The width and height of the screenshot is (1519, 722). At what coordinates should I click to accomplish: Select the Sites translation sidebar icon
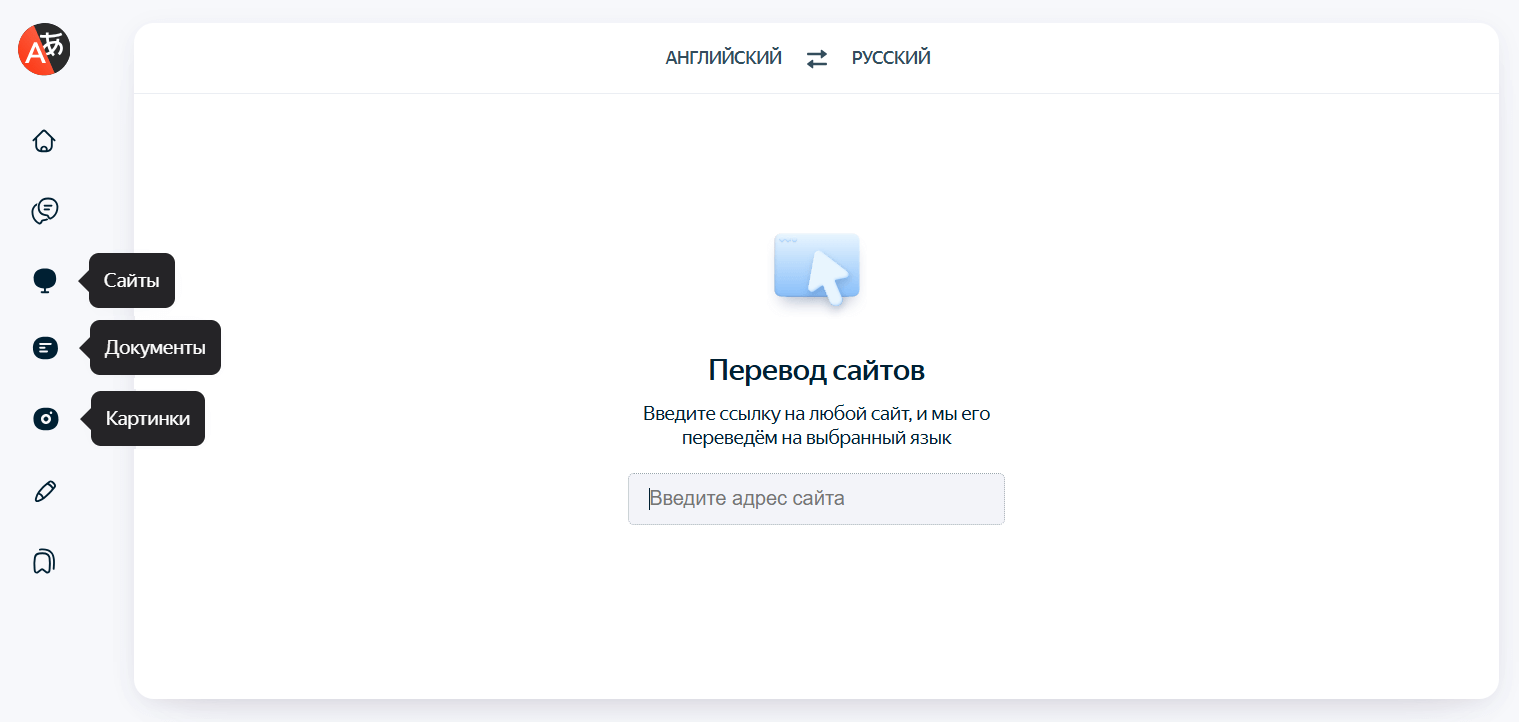[x=44, y=281]
